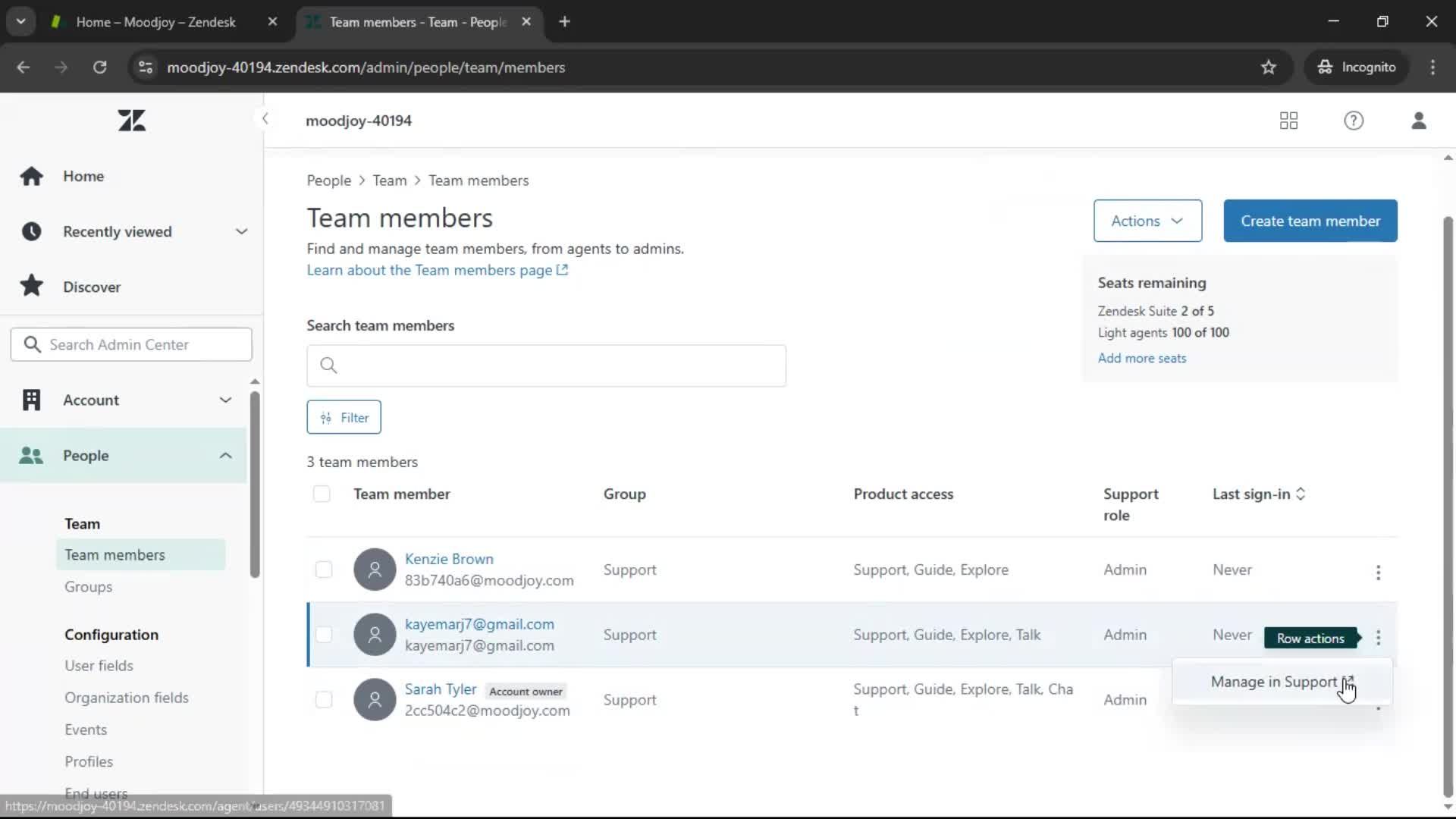Click Create team member button

(x=1310, y=221)
